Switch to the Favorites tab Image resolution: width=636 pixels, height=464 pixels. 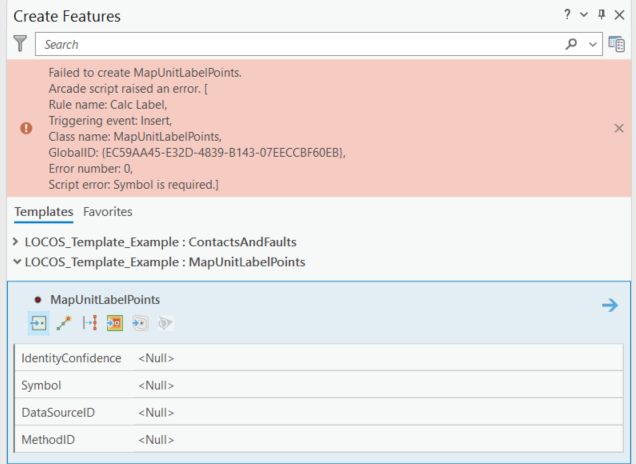tap(107, 212)
